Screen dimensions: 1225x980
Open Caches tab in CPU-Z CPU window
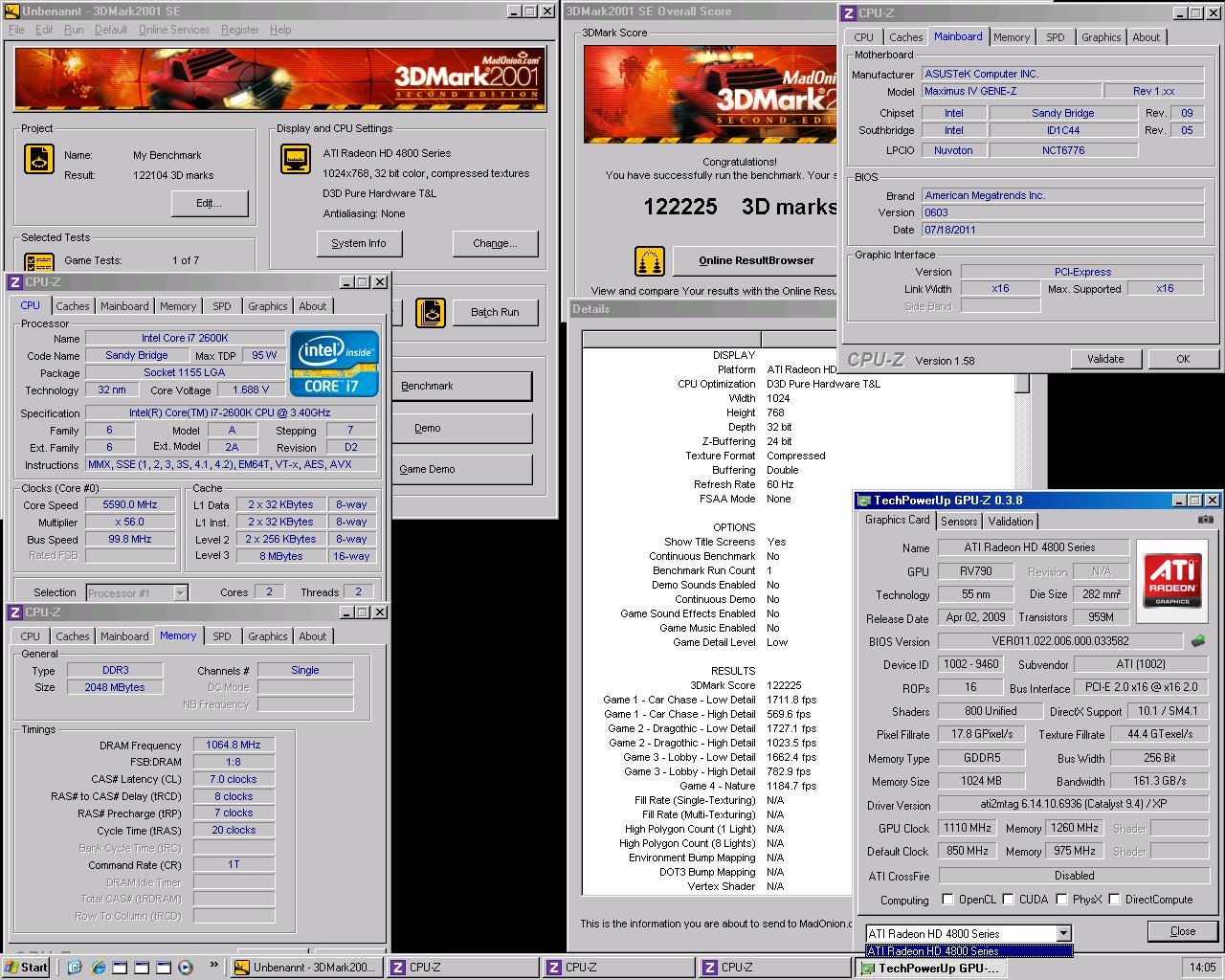73,306
